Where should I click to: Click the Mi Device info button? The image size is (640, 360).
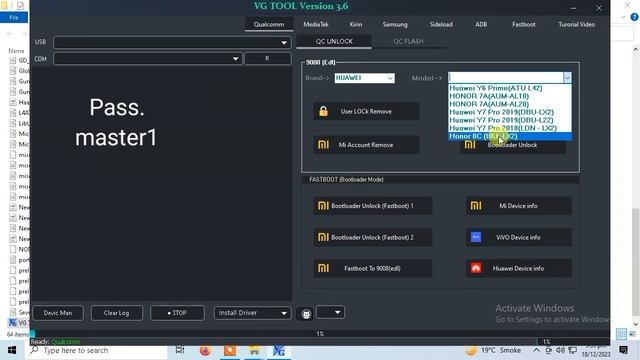point(519,206)
